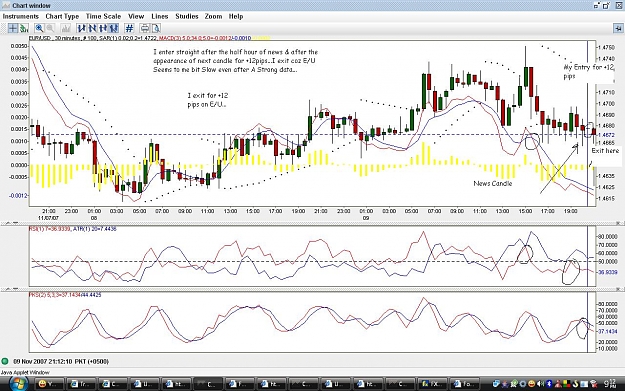Click the 1.4672 current price label
The image size is (625, 391).
tap(606, 135)
